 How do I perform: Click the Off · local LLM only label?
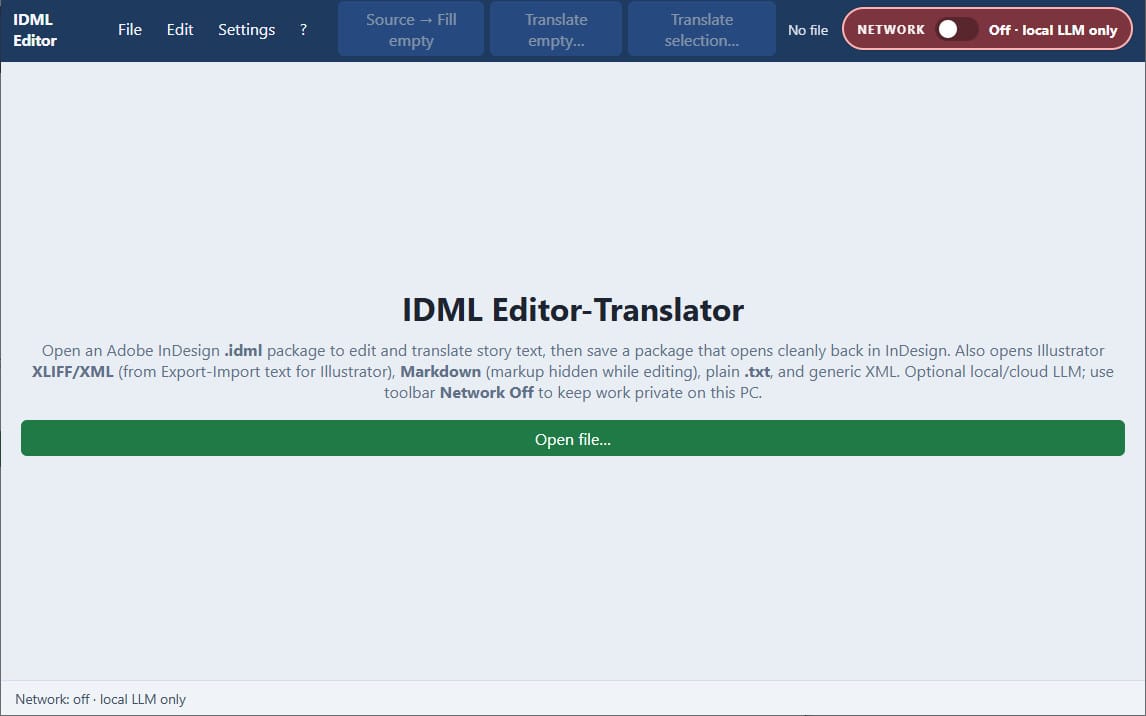tap(1052, 30)
